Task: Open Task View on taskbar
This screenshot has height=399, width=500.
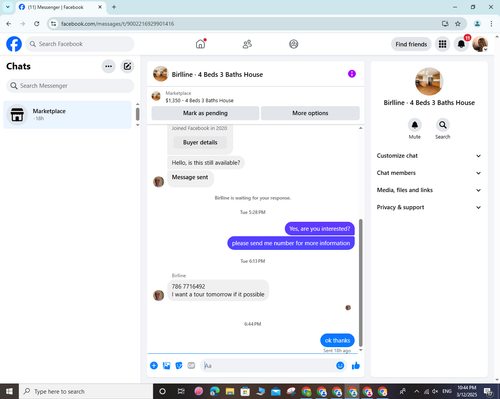Action: (x=181, y=391)
